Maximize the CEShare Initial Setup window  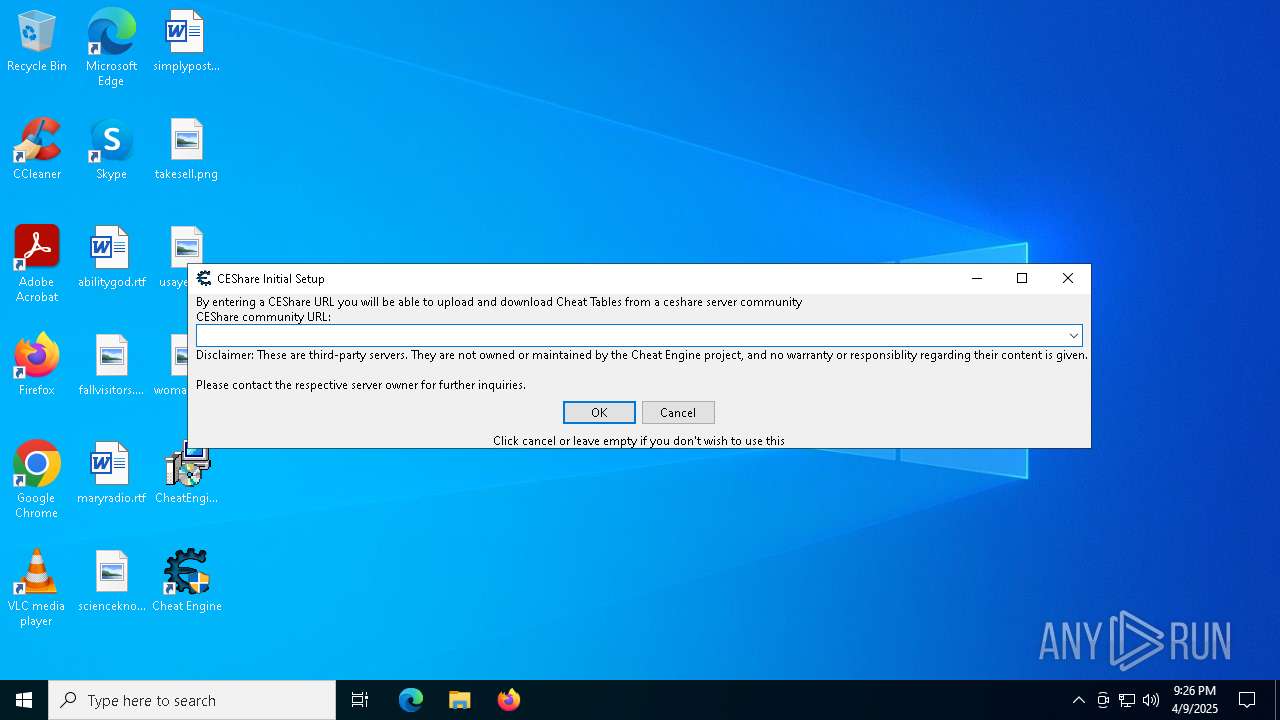tap(1022, 279)
